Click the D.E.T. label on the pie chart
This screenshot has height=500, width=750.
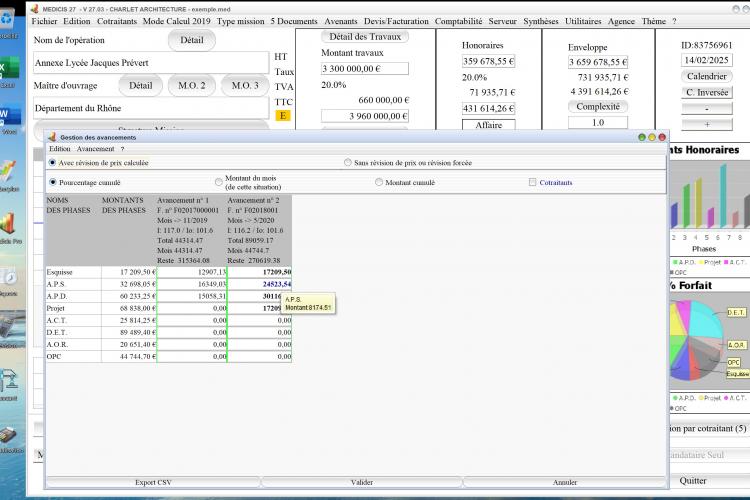736,312
